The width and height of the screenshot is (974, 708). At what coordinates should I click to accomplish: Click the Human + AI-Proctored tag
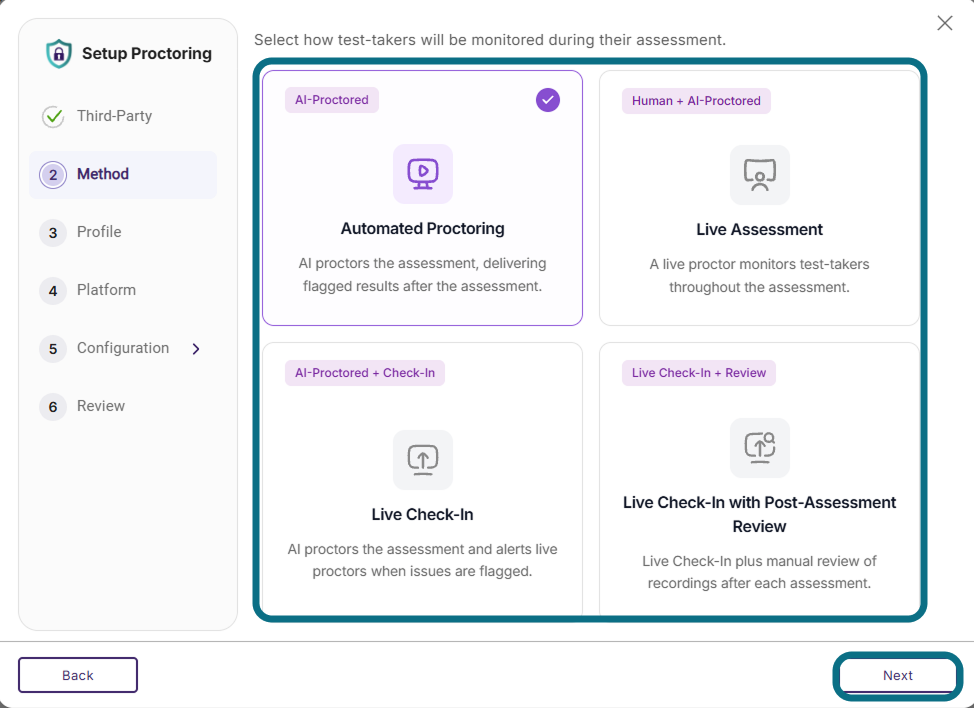point(696,101)
